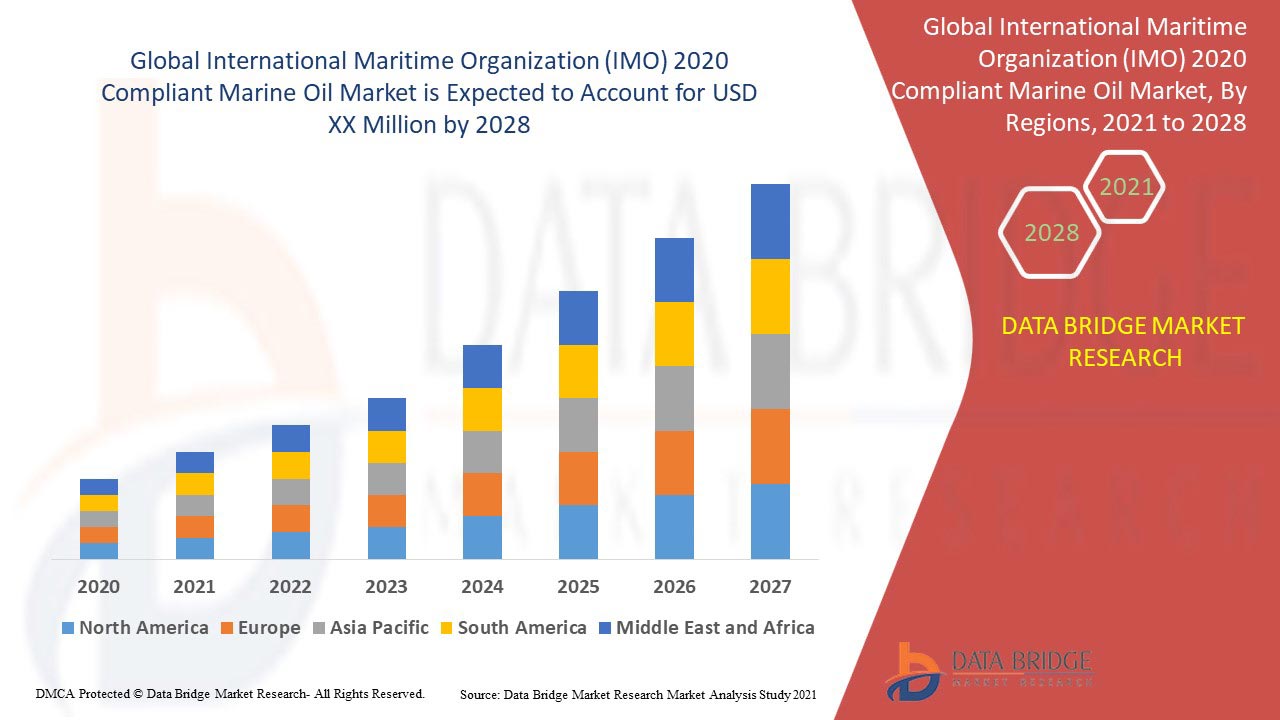
Task: Select the 2021 hexagon badge
Action: pos(1125,187)
